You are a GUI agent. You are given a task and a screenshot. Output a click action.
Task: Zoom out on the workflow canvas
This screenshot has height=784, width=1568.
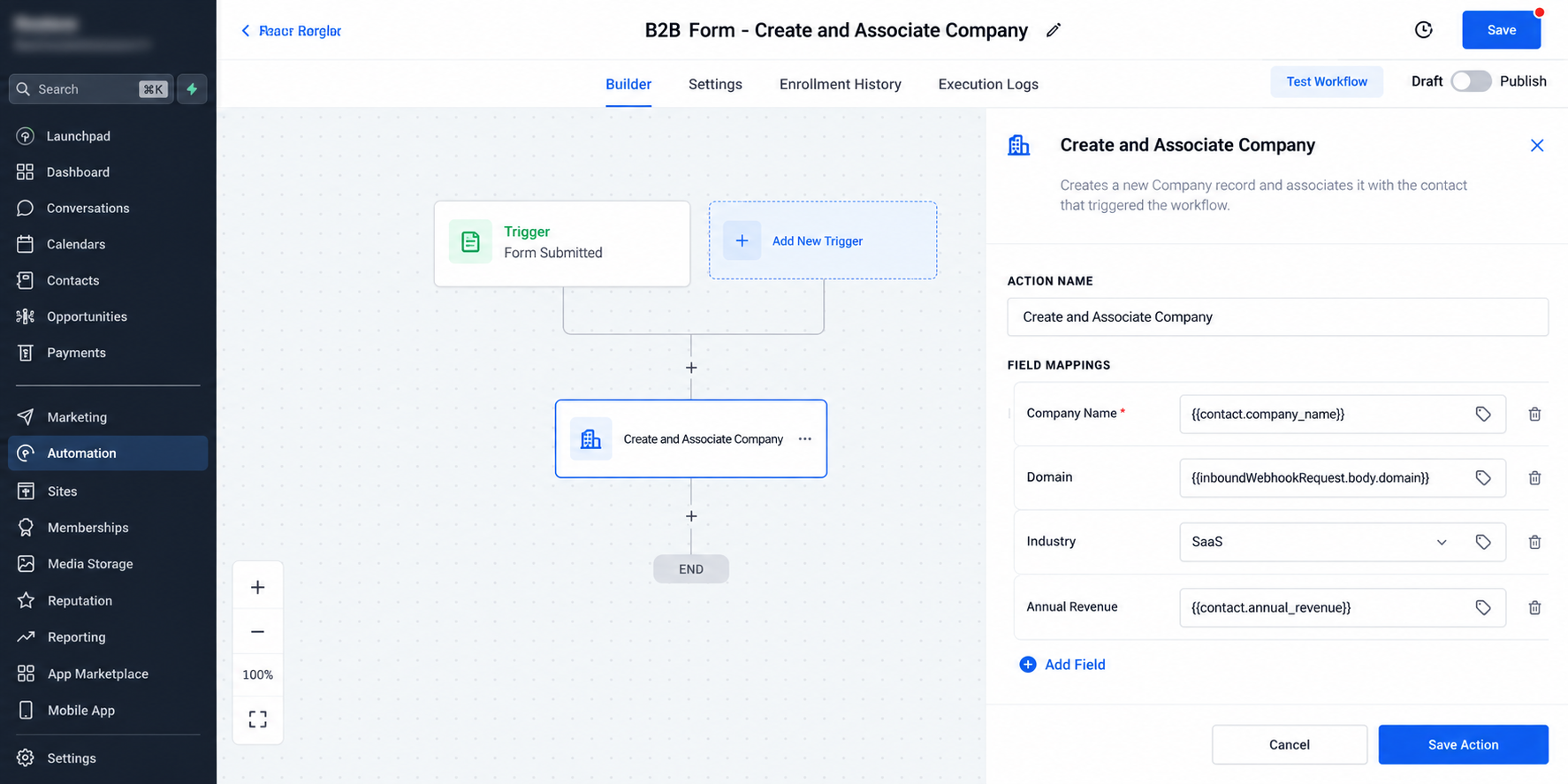tap(257, 631)
